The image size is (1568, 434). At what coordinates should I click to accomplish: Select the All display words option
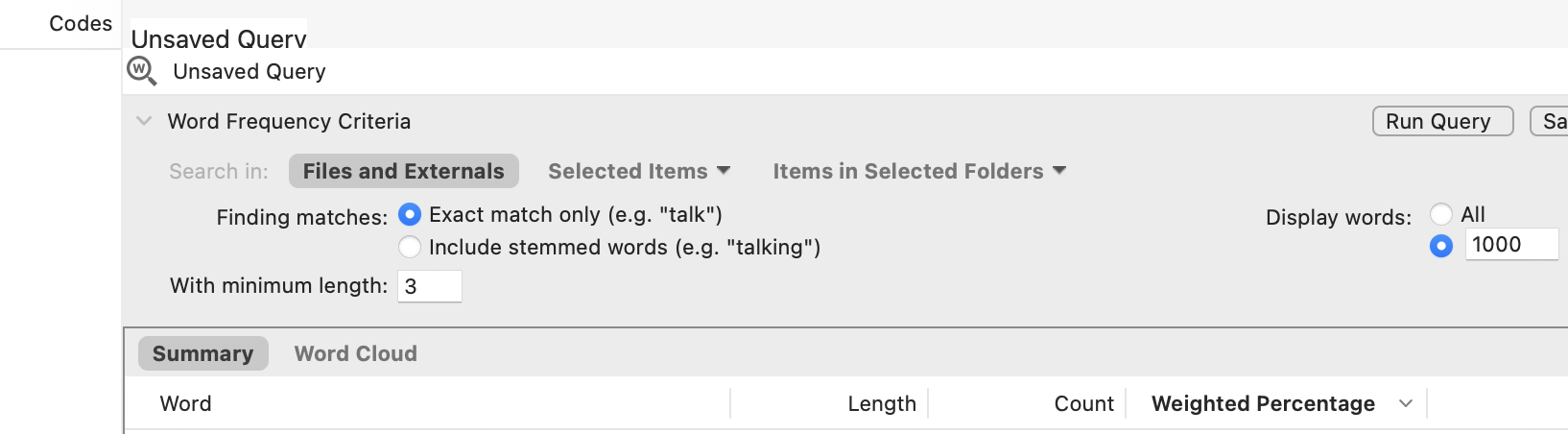[x=1441, y=214]
